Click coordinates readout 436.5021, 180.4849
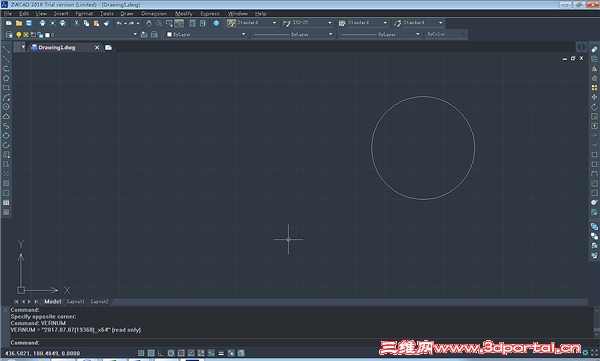Screen dimensions: 600x361 coord(42,353)
